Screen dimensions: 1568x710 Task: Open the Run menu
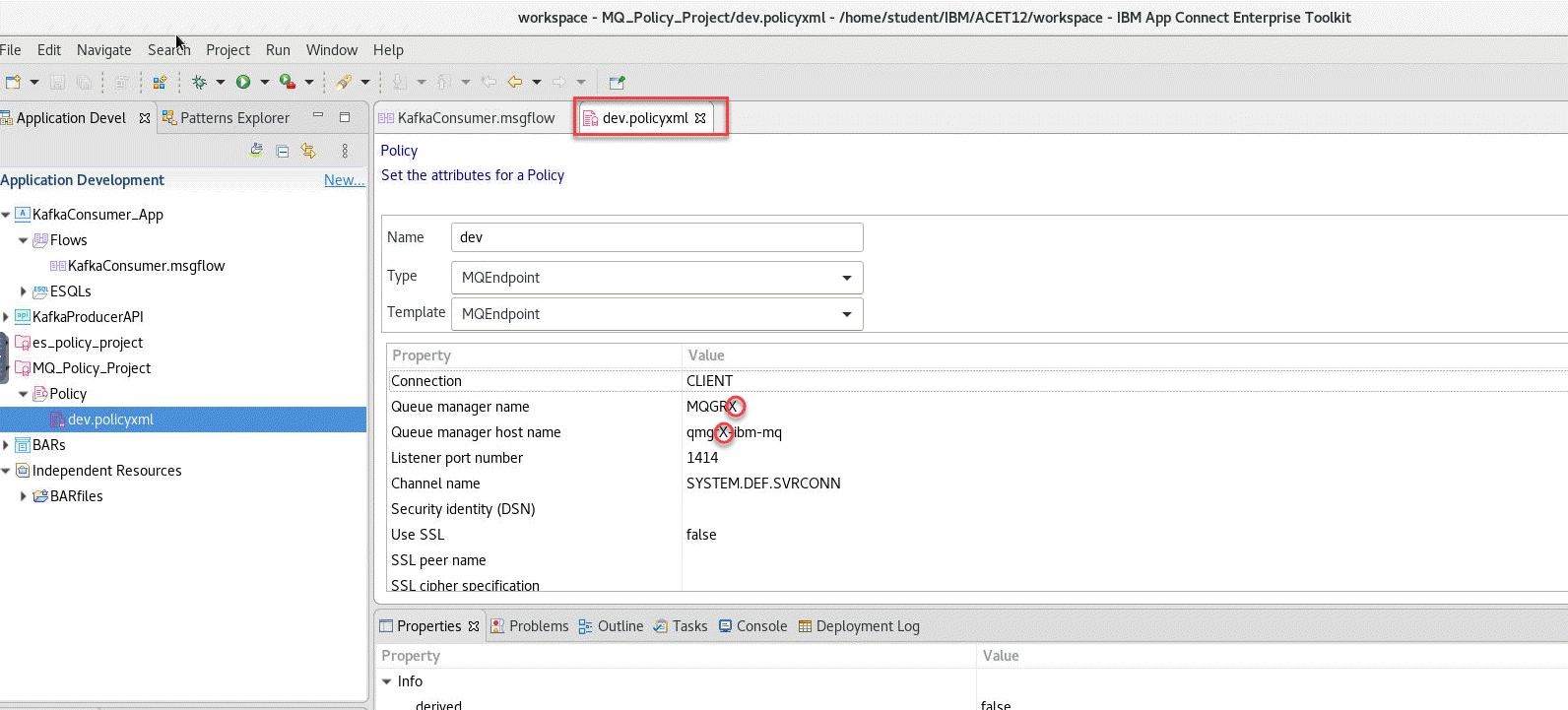pos(278,50)
